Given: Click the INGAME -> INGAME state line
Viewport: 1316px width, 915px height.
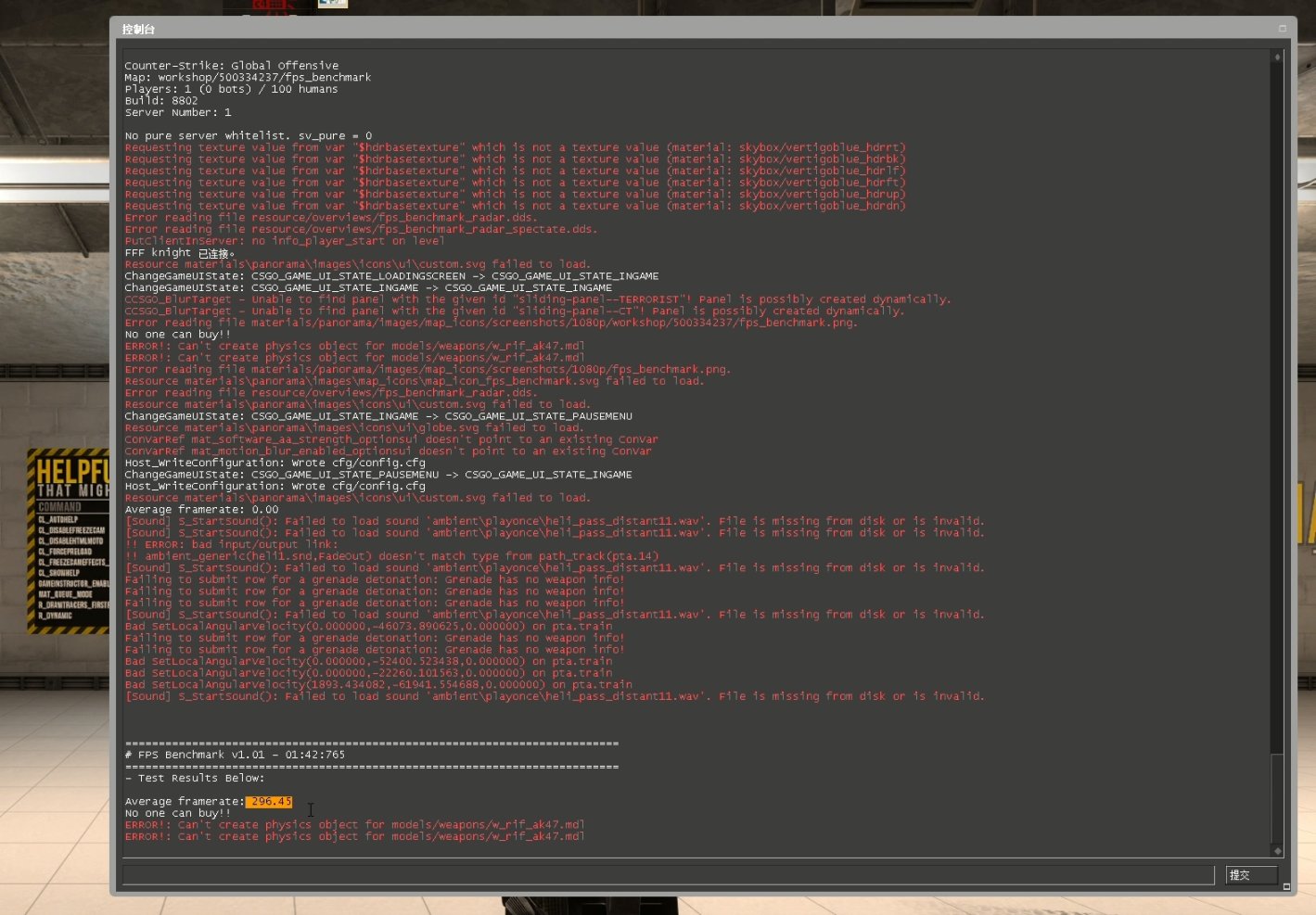Looking at the screenshot, I should click(368, 287).
